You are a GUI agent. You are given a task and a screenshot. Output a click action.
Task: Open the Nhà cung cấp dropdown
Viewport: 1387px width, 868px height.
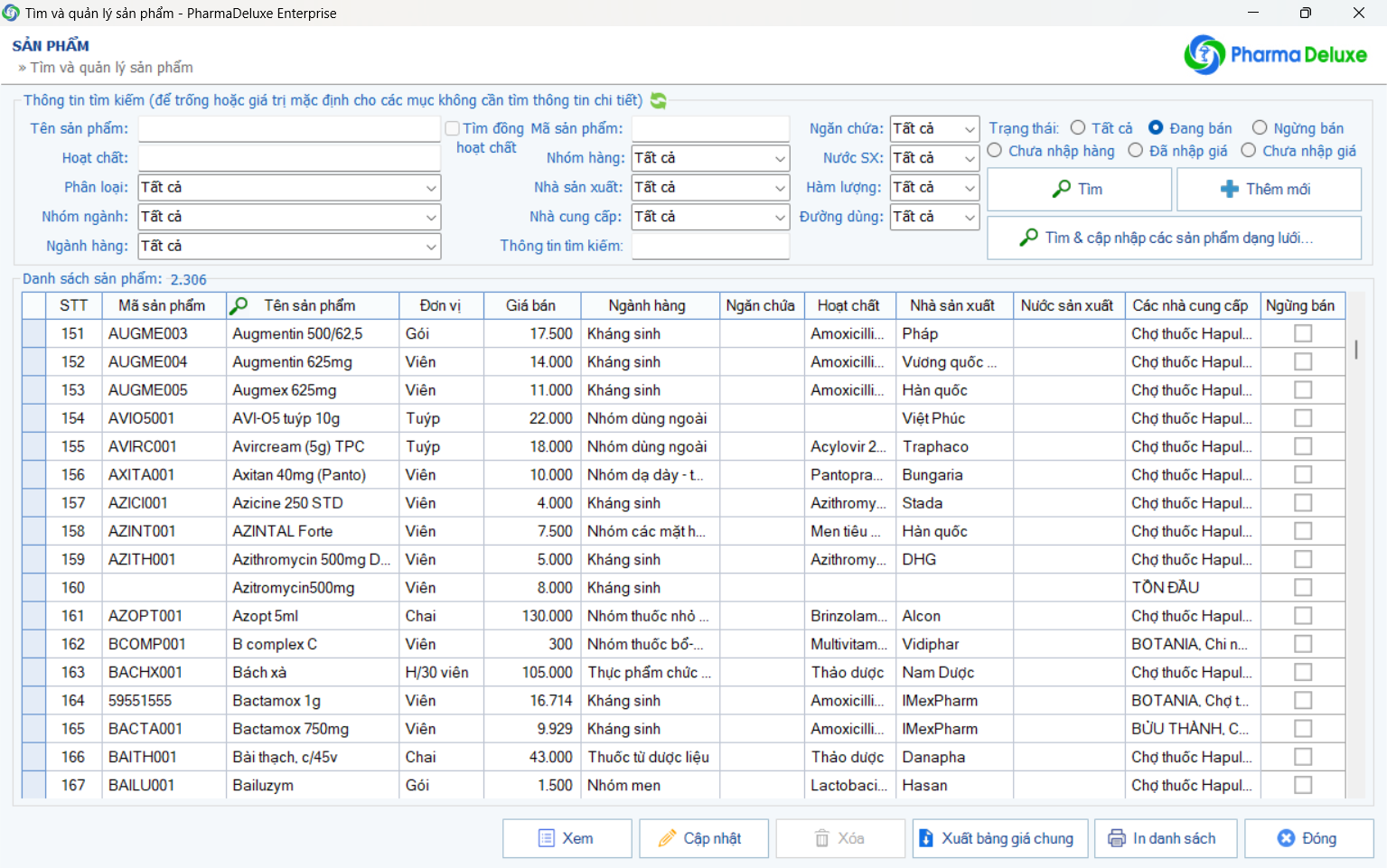(710, 217)
